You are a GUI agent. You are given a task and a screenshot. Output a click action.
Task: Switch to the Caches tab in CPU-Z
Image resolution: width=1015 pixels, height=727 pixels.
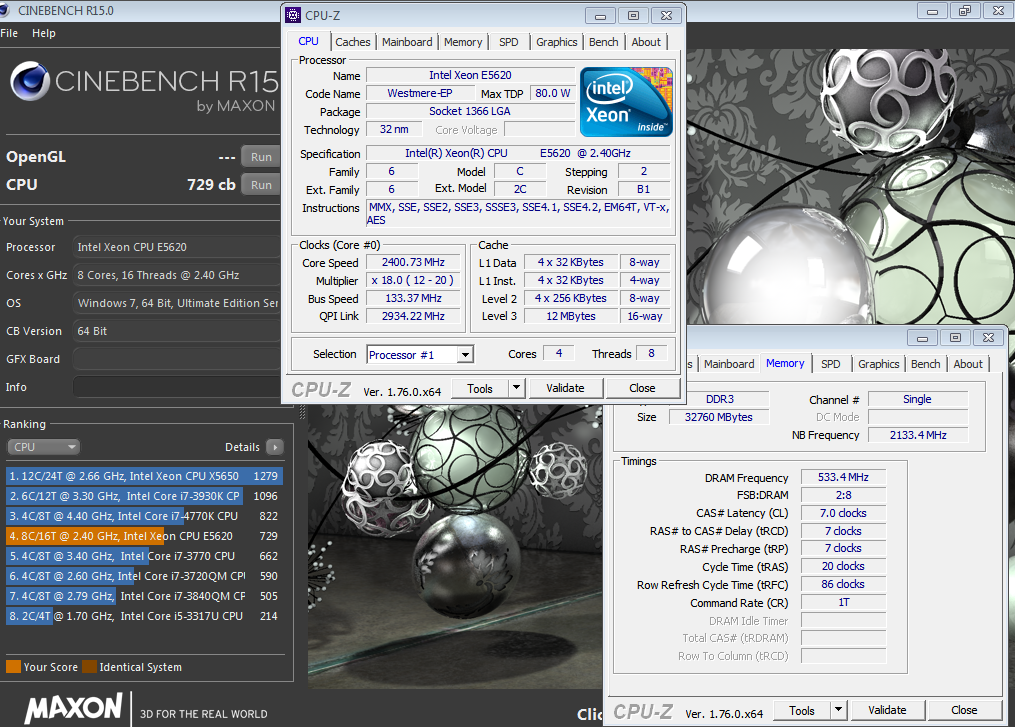click(353, 42)
